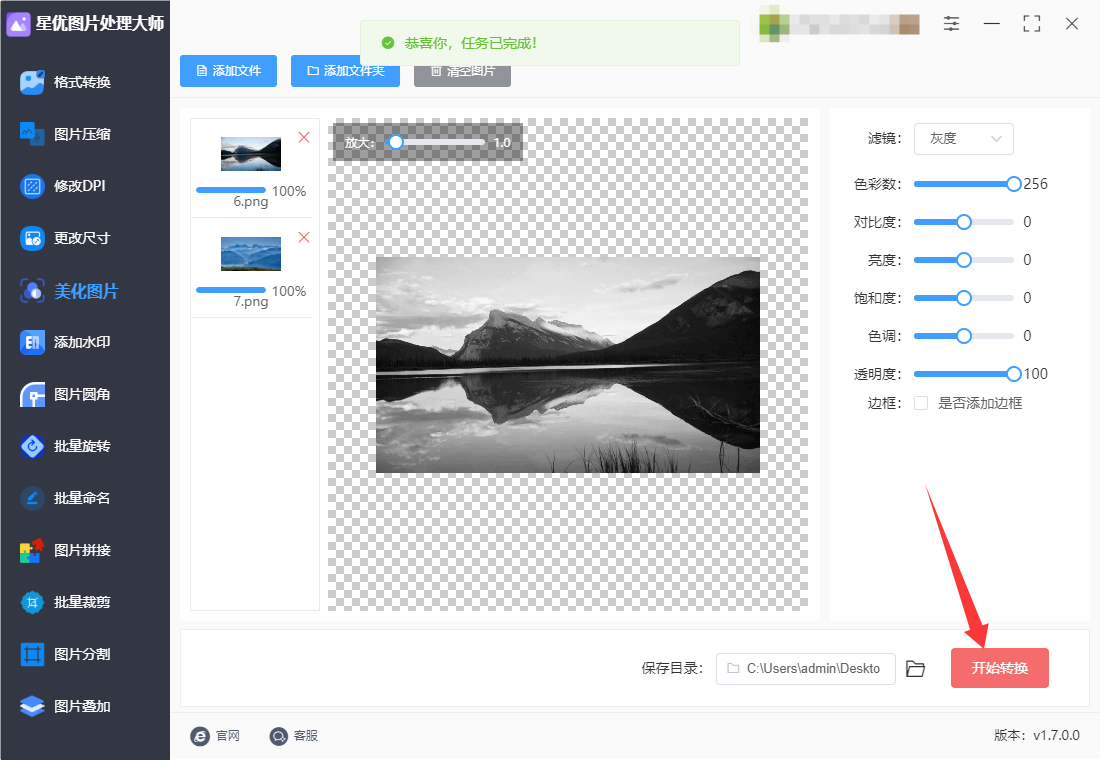Click the 6.png file name
1100x760 pixels.
[250, 202]
